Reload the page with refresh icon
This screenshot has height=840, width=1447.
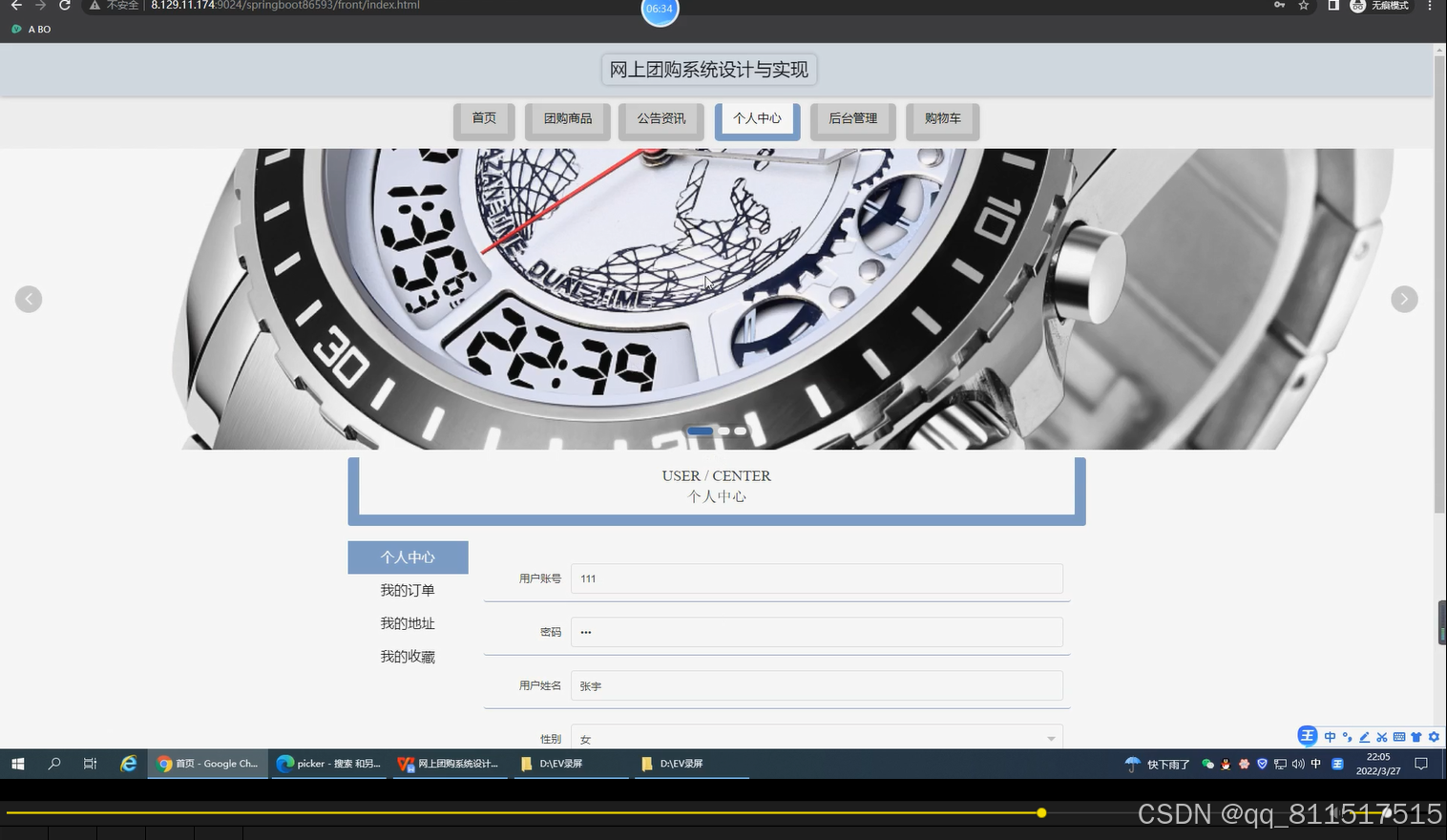pyautogui.click(x=64, y=6)
